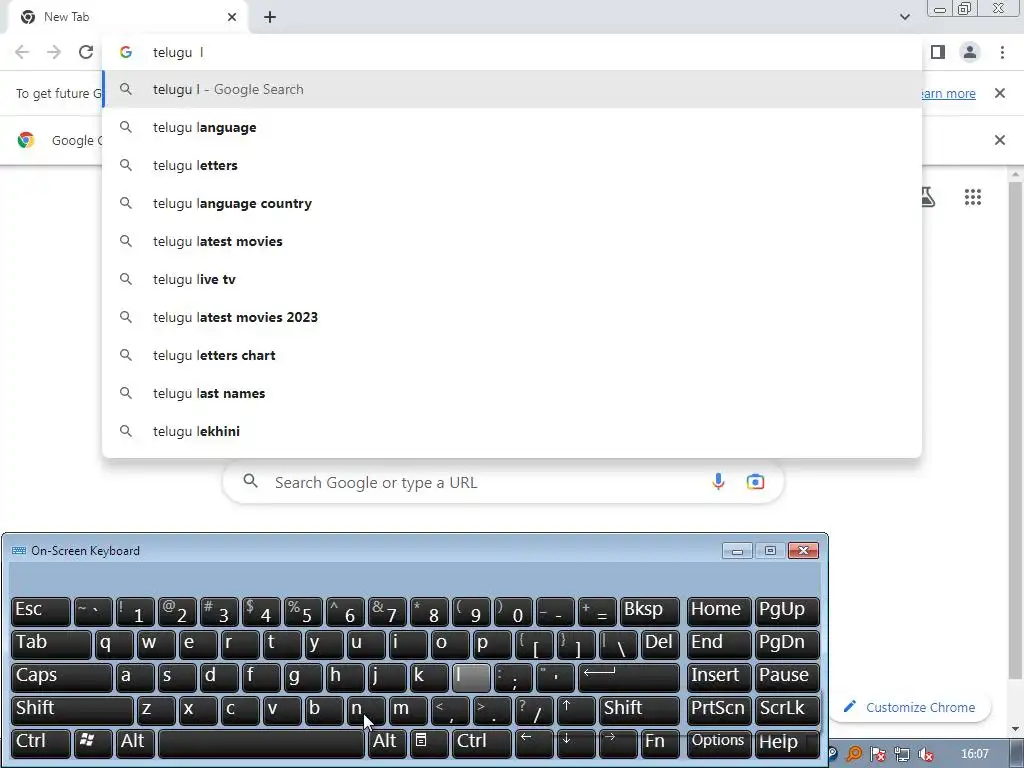
Task: Toggle the left Shift key on keyboard
Action: coord(72,711)
